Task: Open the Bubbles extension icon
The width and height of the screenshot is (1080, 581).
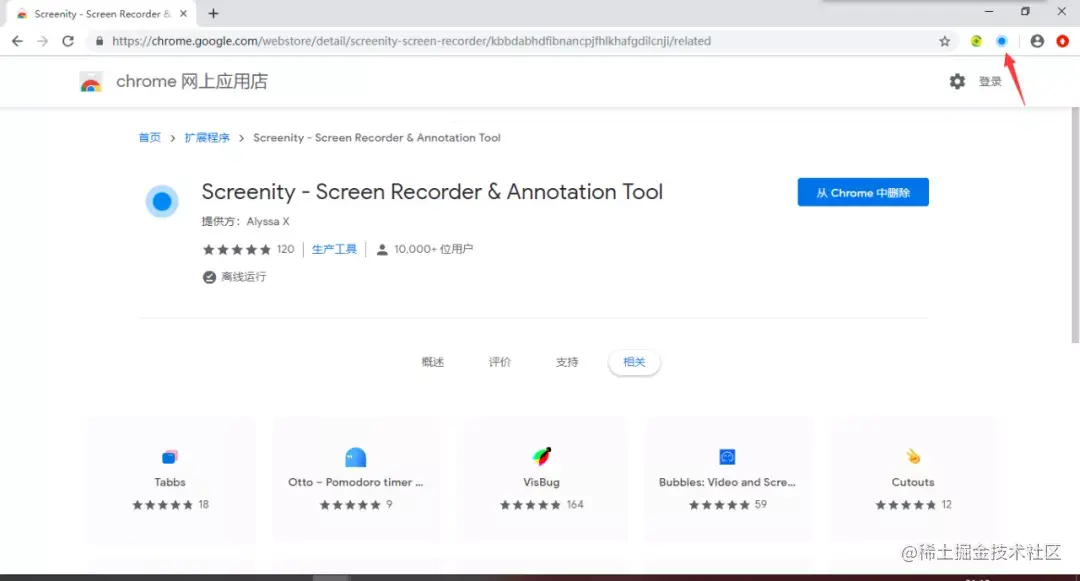Action: (727, 456)
